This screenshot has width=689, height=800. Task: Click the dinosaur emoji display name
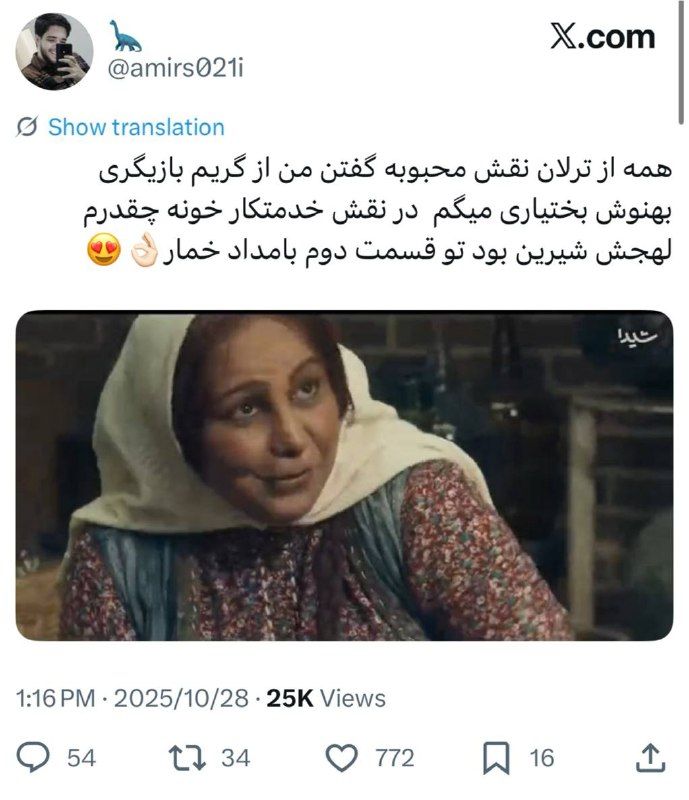(125, 36)
